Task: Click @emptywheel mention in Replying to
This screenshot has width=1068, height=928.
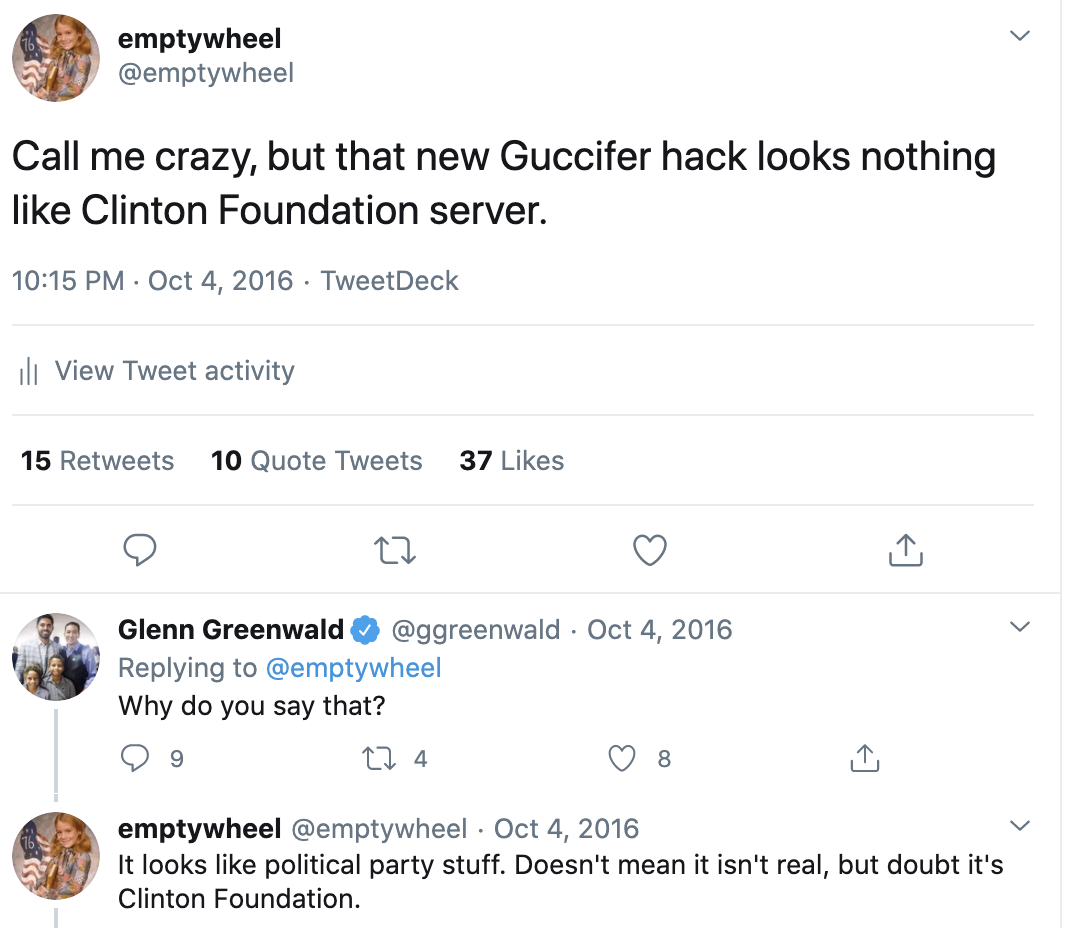Action: (354, 668)
